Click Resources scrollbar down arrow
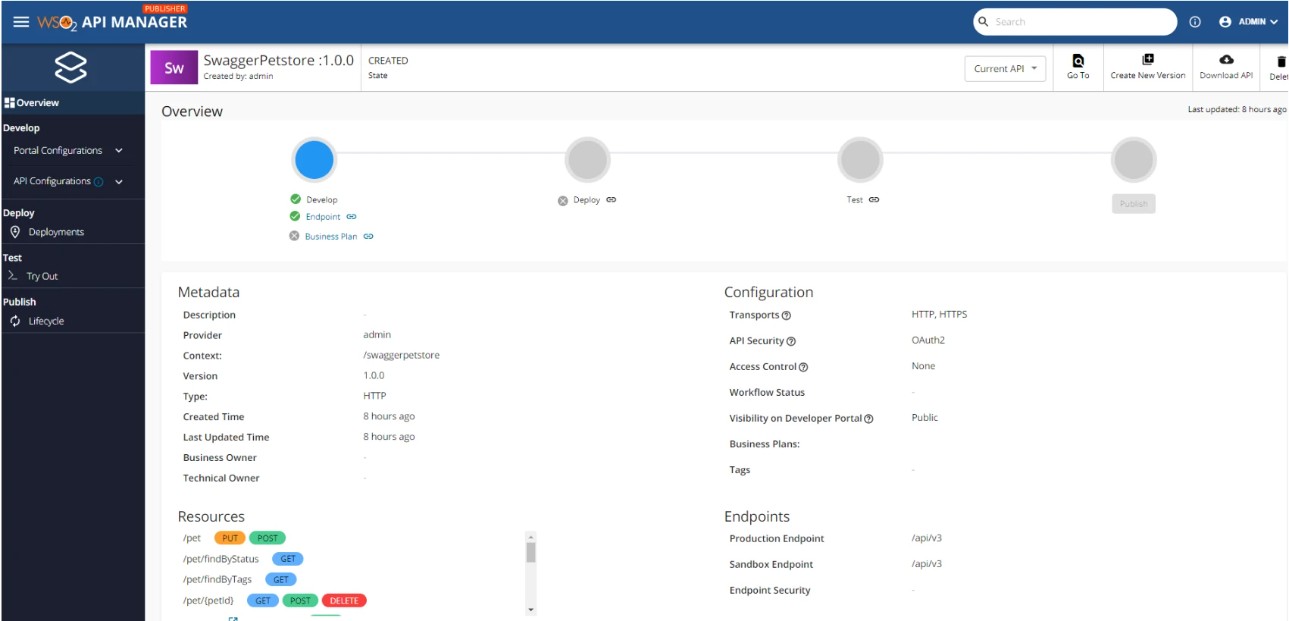This screenshot has height=621, width=1289. 531,609
